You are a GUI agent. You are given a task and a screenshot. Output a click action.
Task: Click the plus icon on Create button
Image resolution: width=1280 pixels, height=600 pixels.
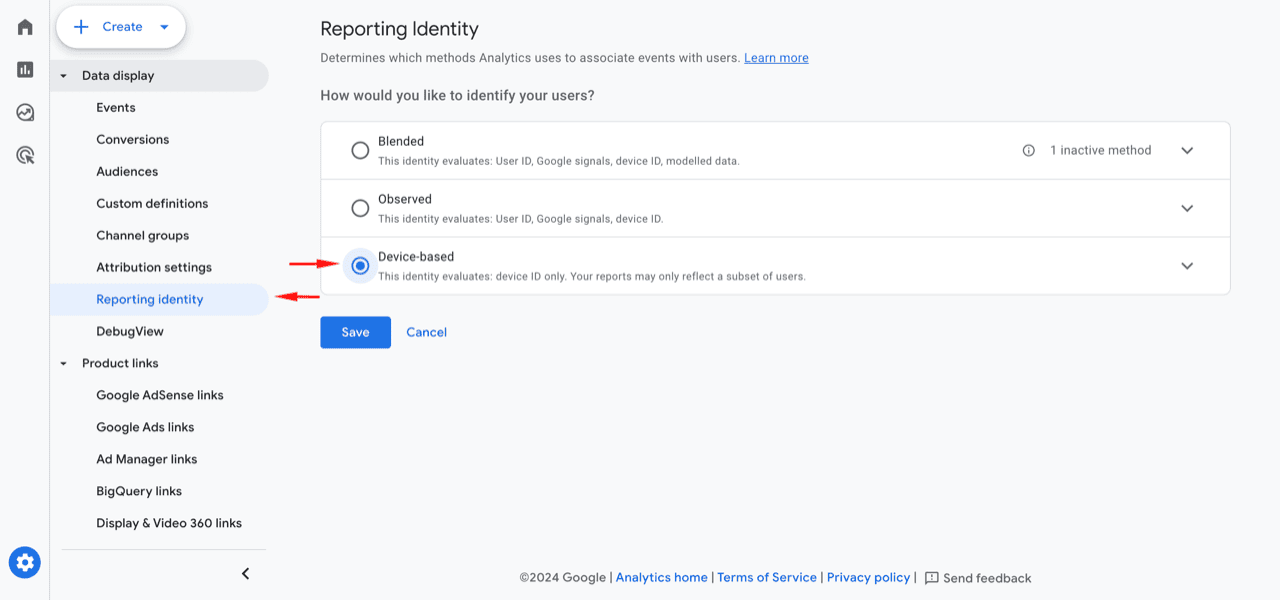82,27
